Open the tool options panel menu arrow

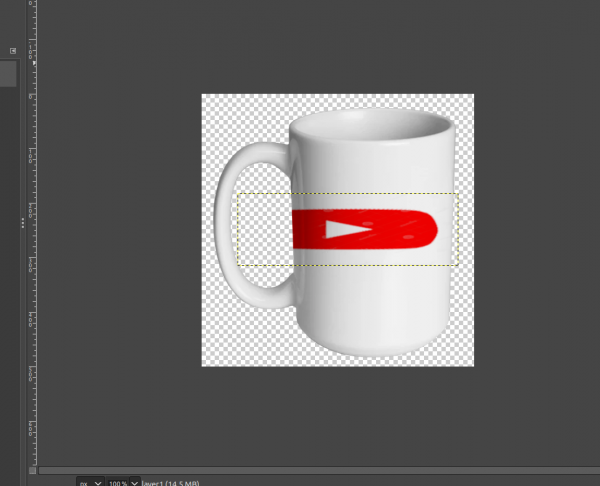[x=13, y=51]
